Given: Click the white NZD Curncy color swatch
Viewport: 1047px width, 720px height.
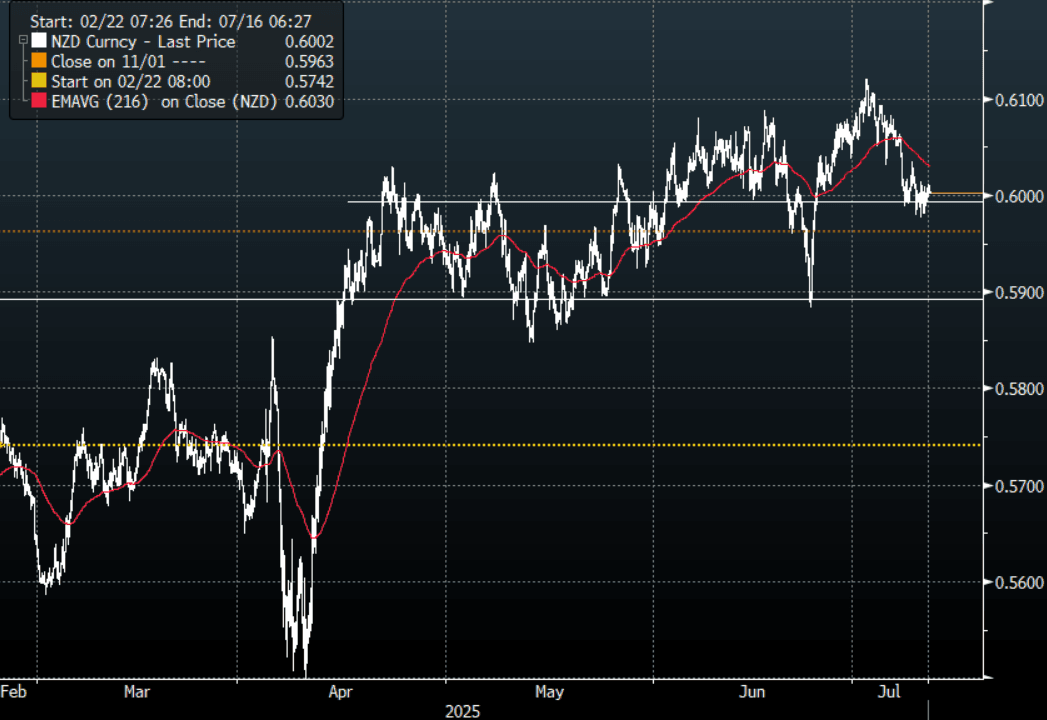Looking at the screenshot, I should click(x=39, y=41).
